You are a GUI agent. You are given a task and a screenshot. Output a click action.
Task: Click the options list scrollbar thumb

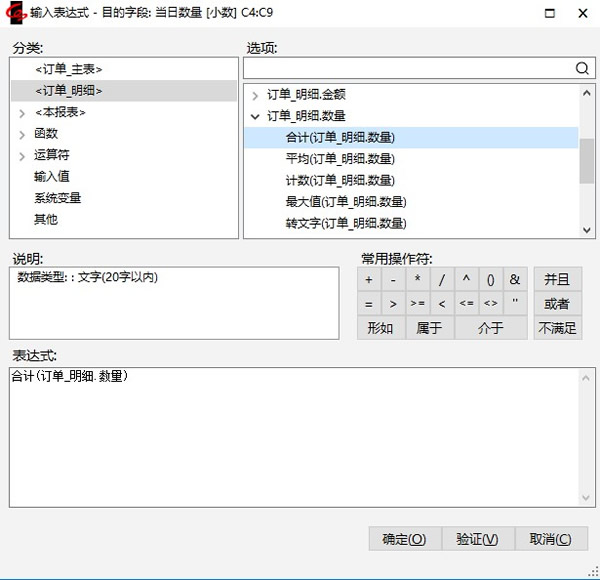586,161
